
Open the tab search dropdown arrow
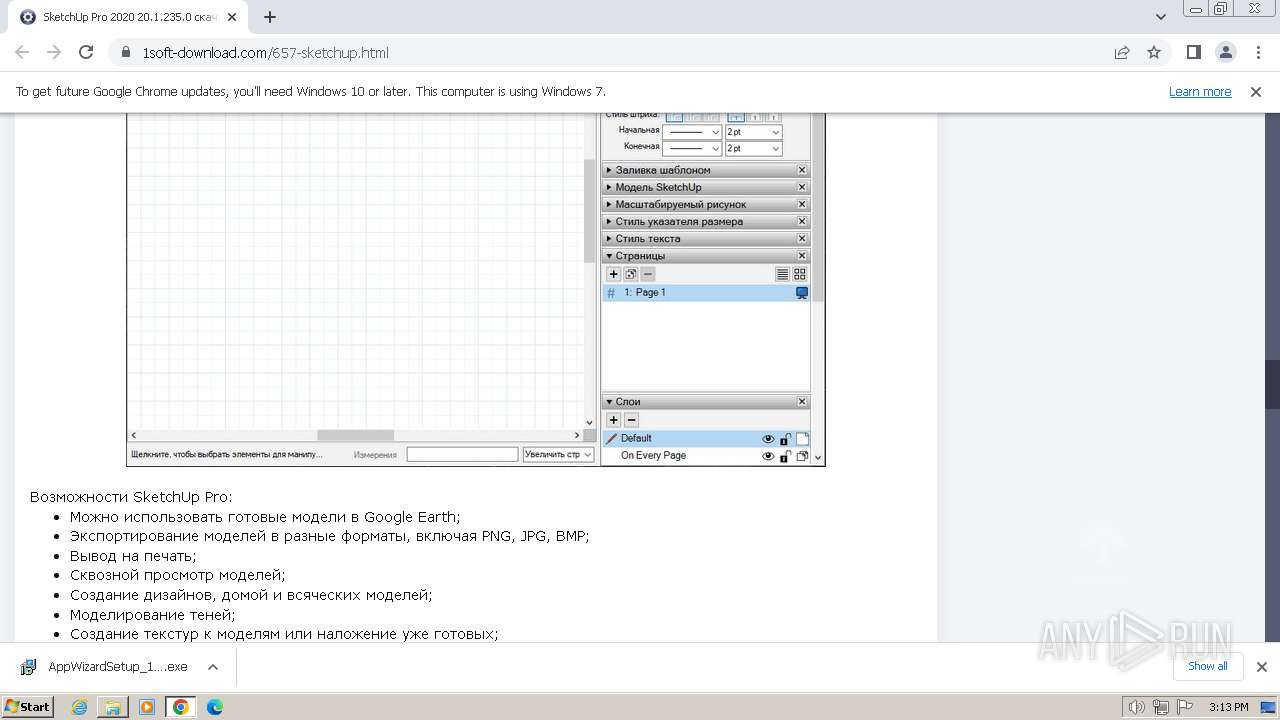click(1161, 17)
